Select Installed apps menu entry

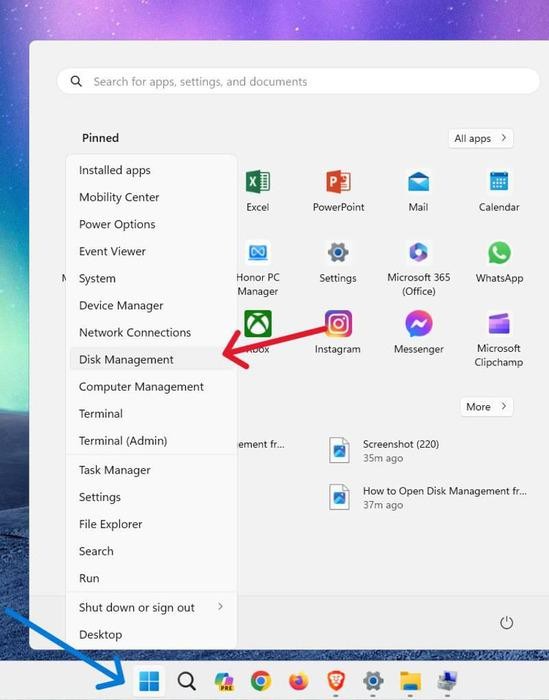(x=151, y=170)
